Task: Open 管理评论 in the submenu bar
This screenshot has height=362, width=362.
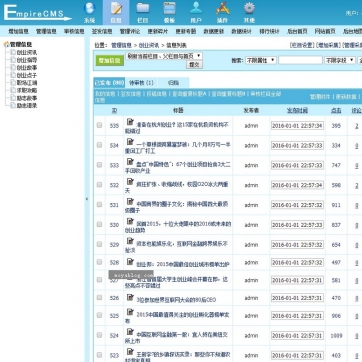Action: coord(130,31)
